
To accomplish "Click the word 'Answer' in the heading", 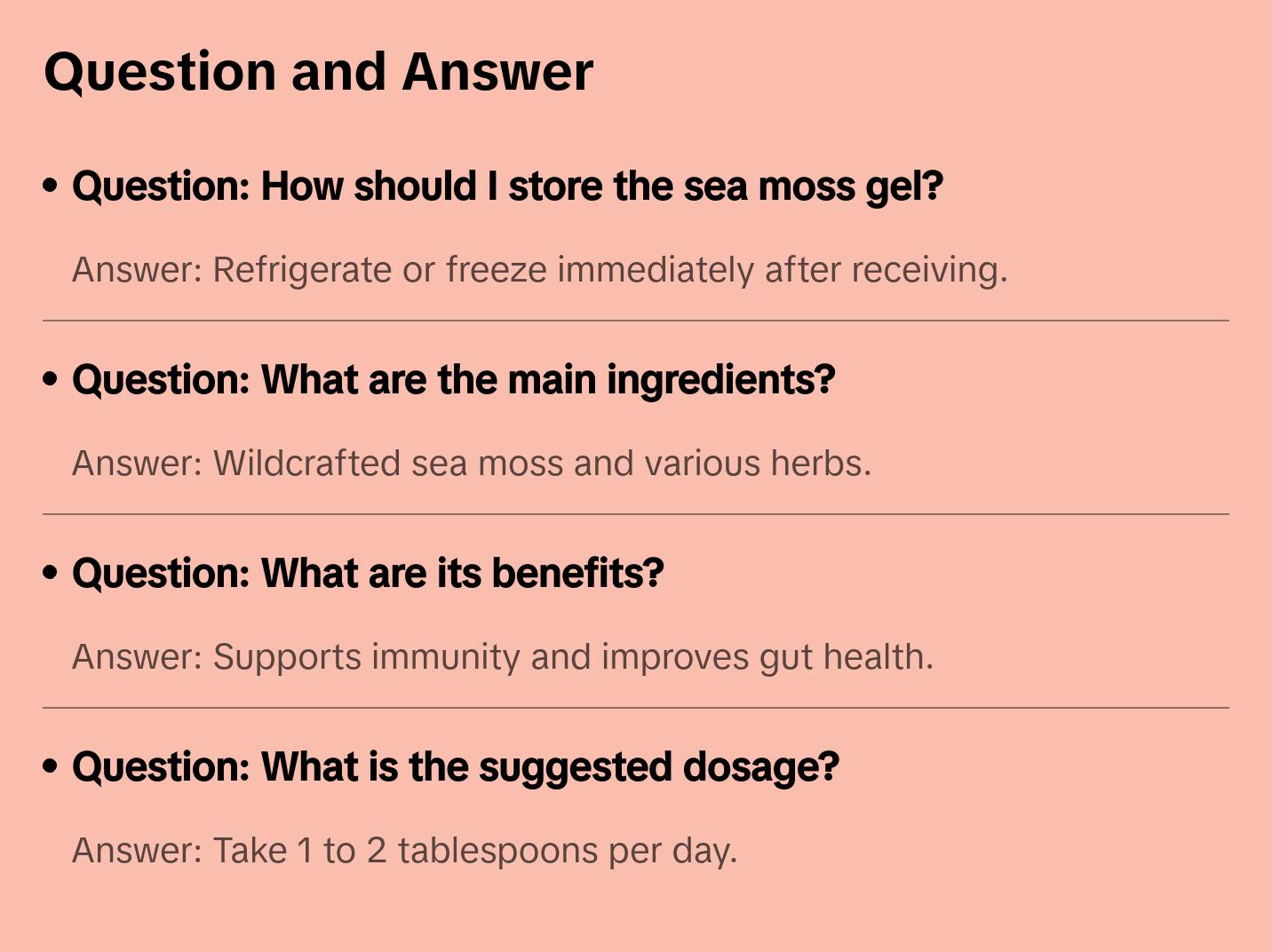I will click(x=497, y=71).
